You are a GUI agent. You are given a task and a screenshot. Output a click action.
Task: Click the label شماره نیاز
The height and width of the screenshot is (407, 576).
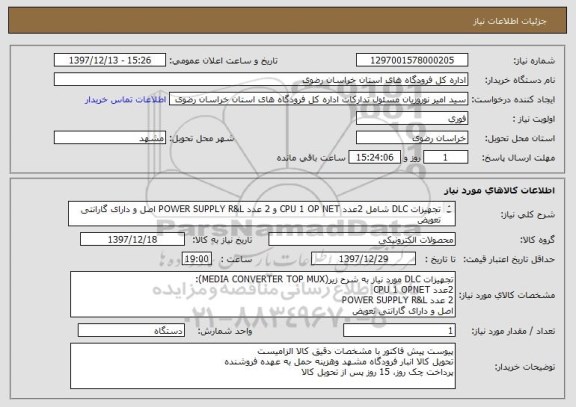pos(534,61)
